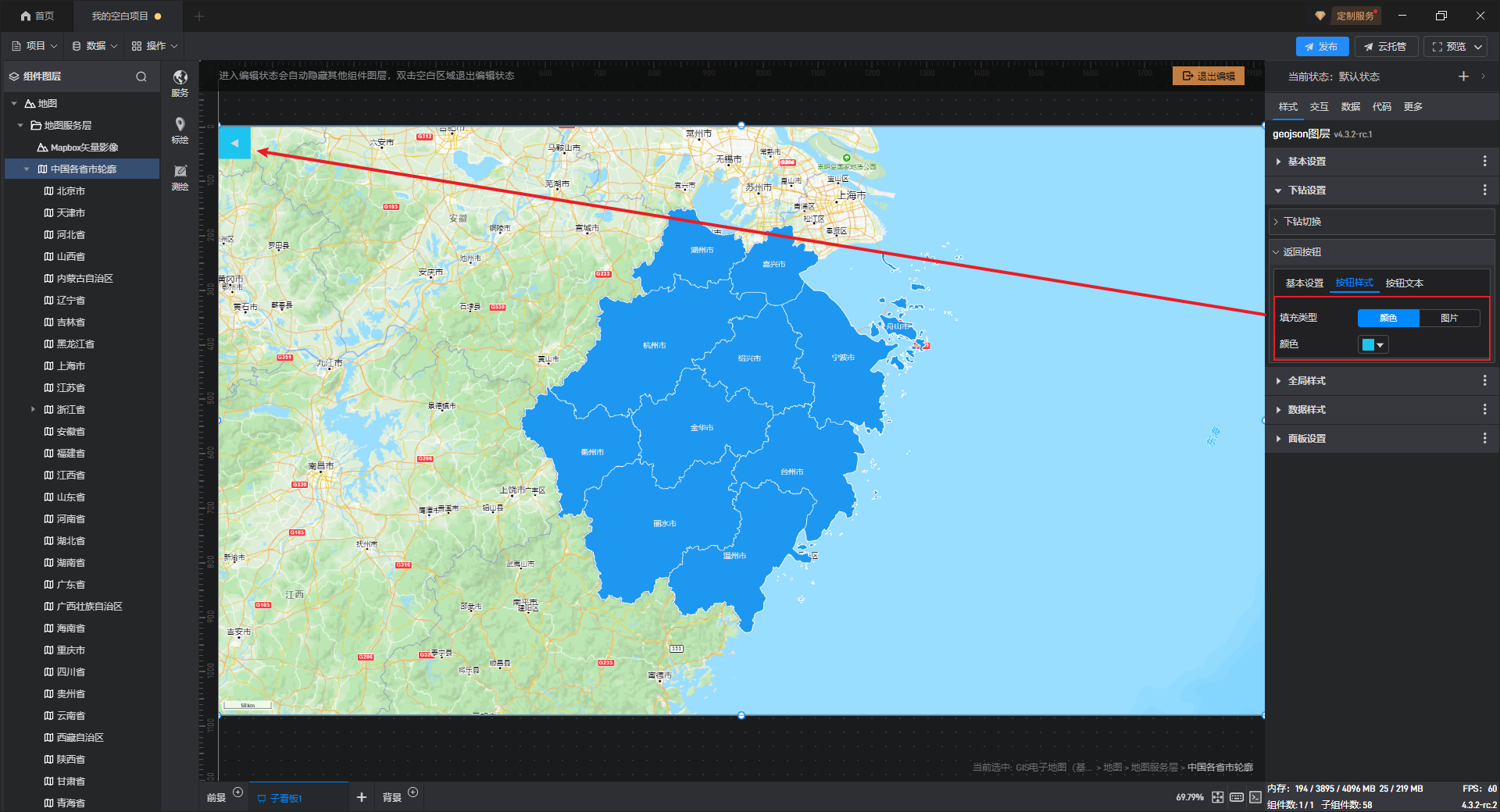Open the 服务 (service) globe tool
The image size is (1500, 812).
[x=180, y=82]
